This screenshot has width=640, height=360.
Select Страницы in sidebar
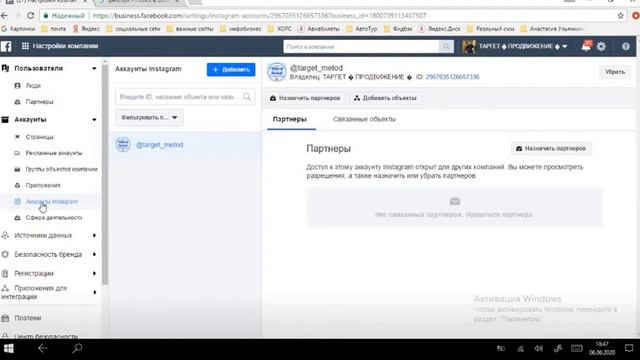pyautogui.click(x=39, y=137)
